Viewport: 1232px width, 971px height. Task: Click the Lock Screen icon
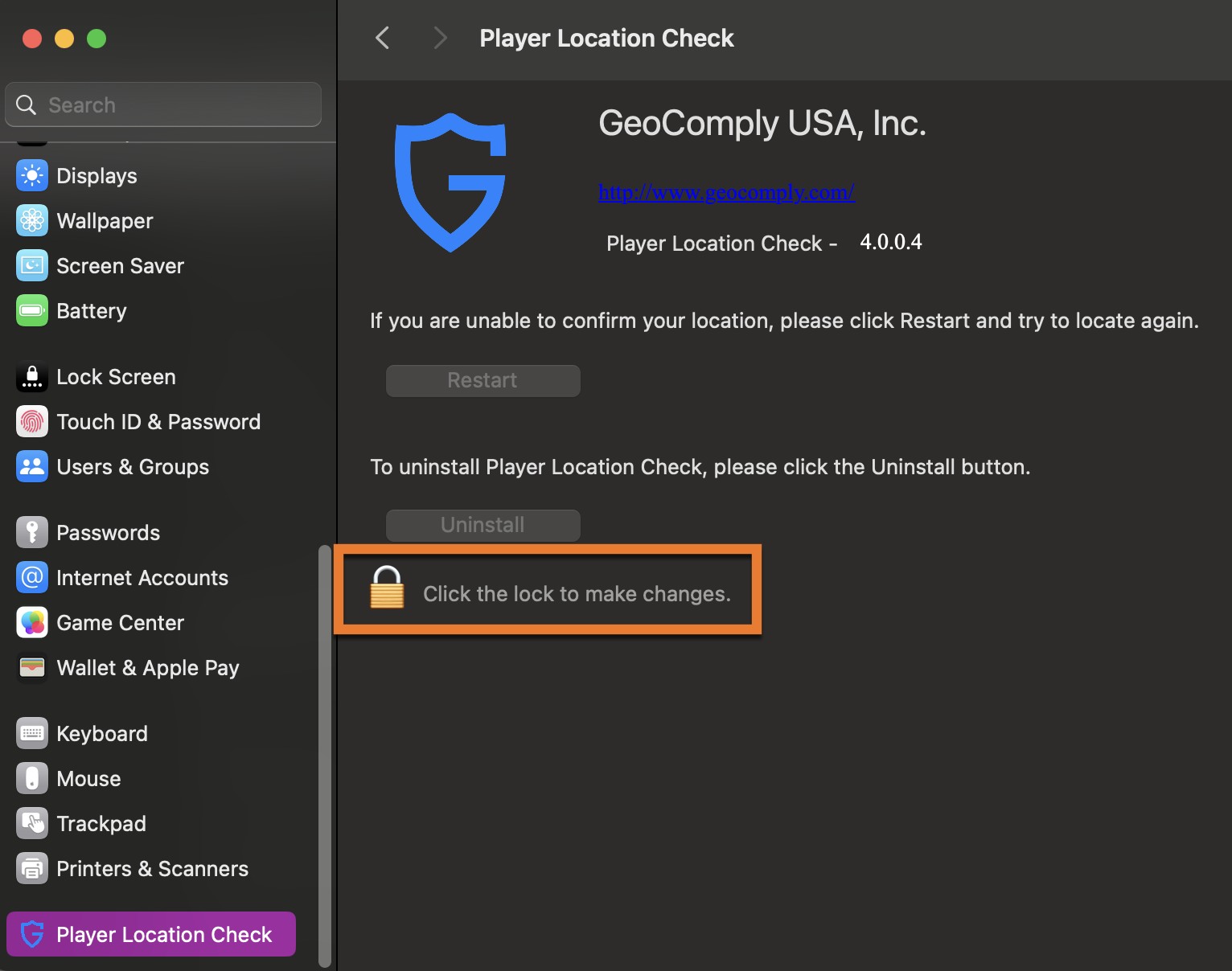pos(32,376)
